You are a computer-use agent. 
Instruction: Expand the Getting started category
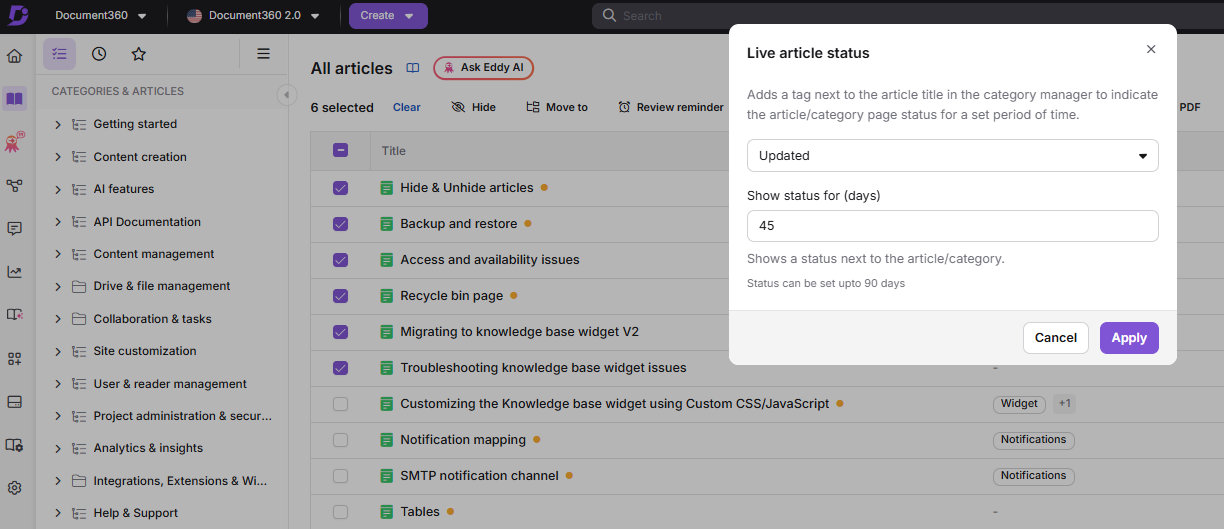[x=58, y=125]
